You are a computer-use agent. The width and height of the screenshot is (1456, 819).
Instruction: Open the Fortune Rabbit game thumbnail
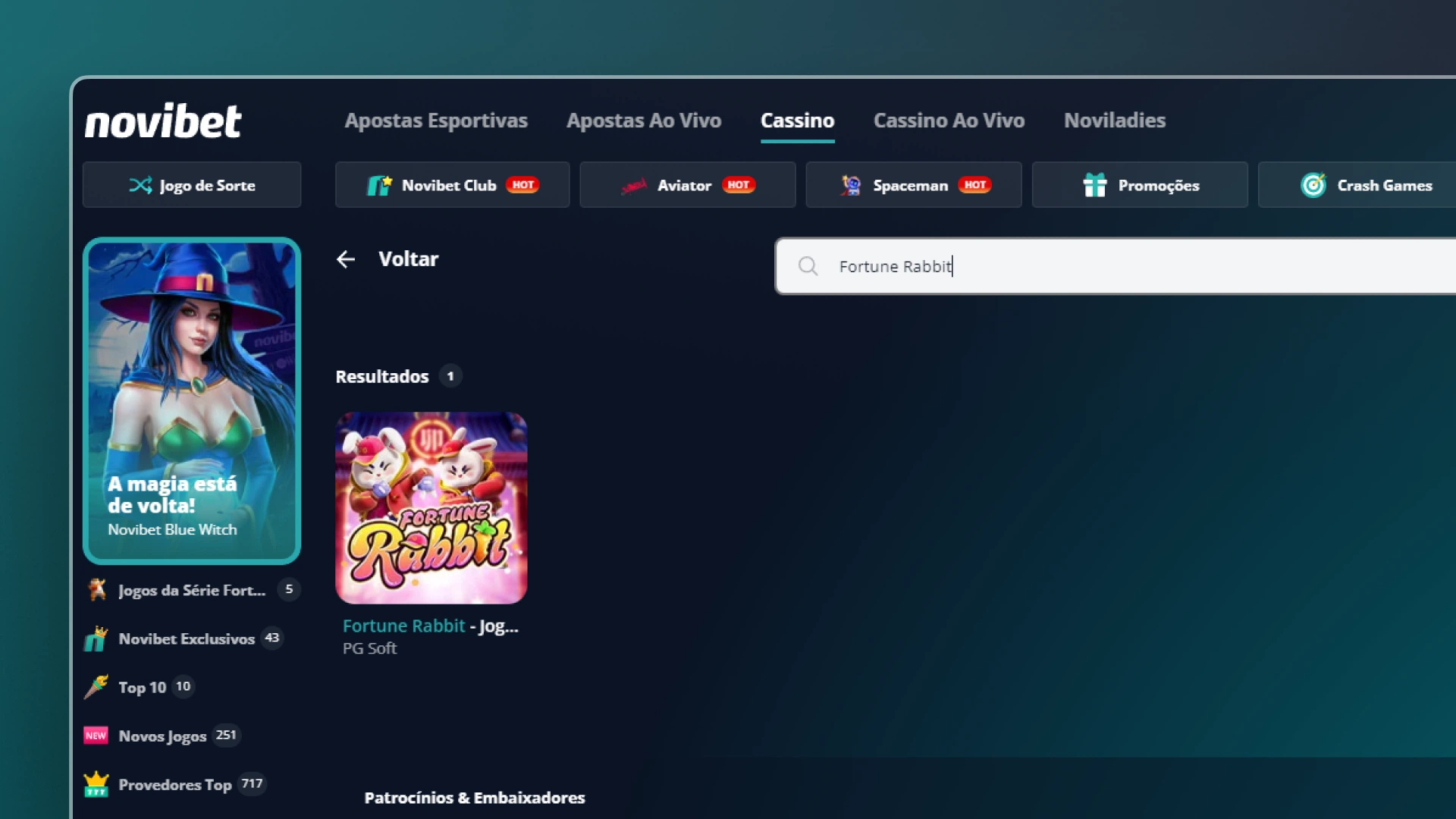[x=431, y=508]
